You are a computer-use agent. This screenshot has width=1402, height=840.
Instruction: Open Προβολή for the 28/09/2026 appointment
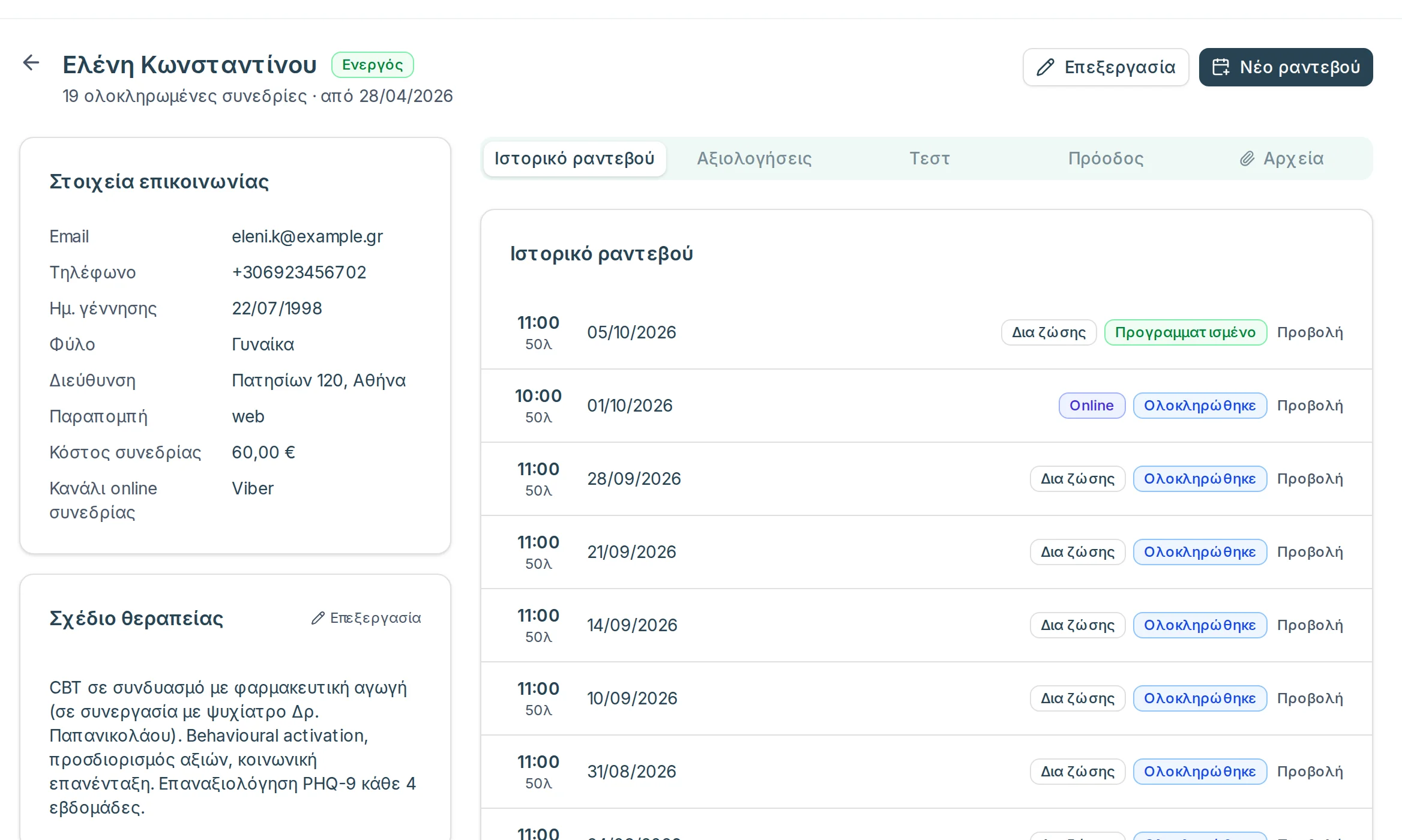[x=1310, y=479]
